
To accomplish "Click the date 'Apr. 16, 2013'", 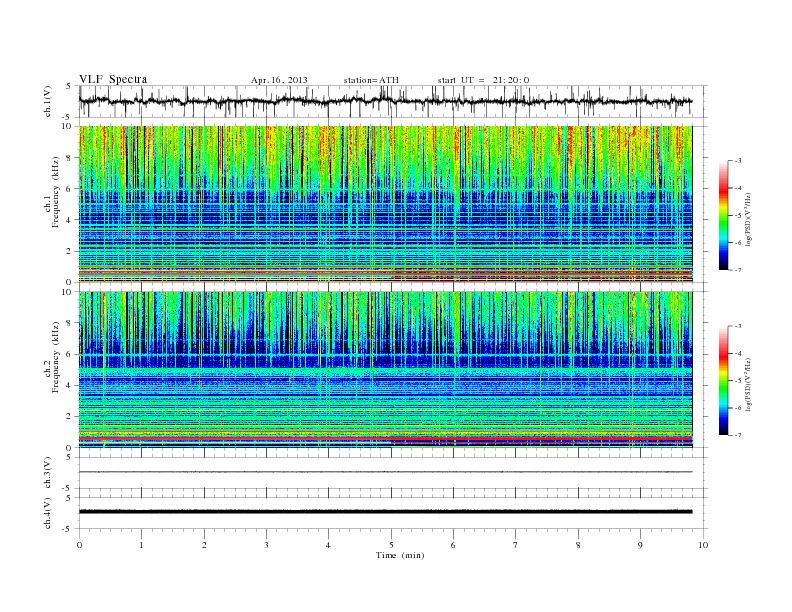I will point(279,80).
